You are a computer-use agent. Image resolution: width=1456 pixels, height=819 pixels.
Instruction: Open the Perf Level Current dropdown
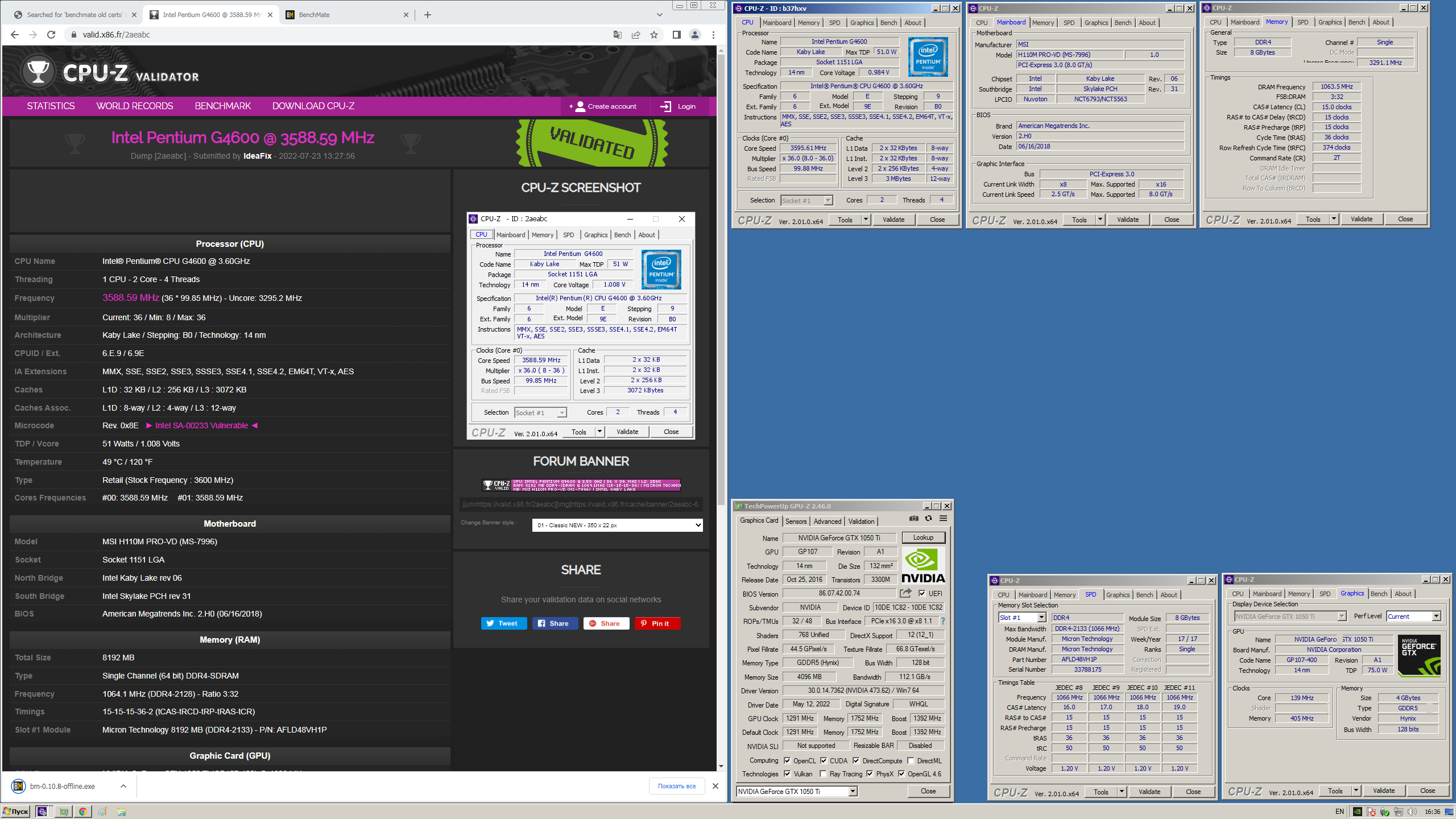point(1413,617)
